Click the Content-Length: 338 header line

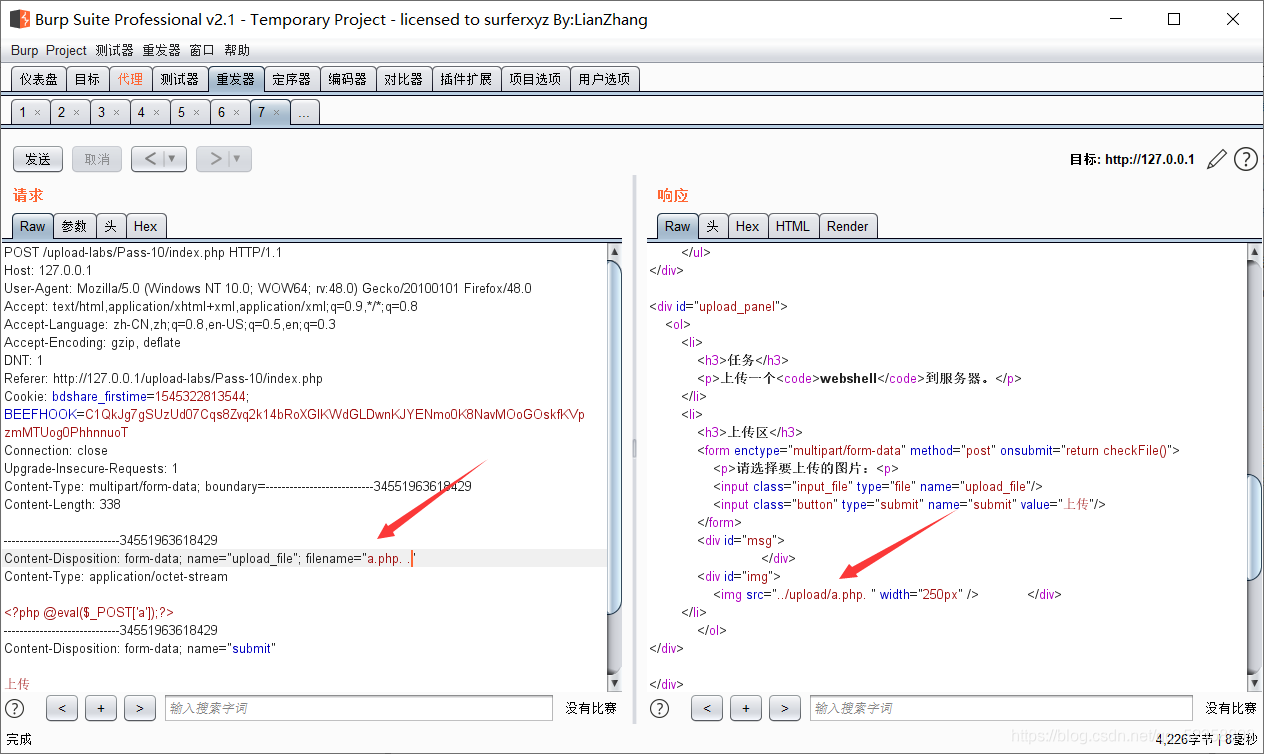pos(63,504)
